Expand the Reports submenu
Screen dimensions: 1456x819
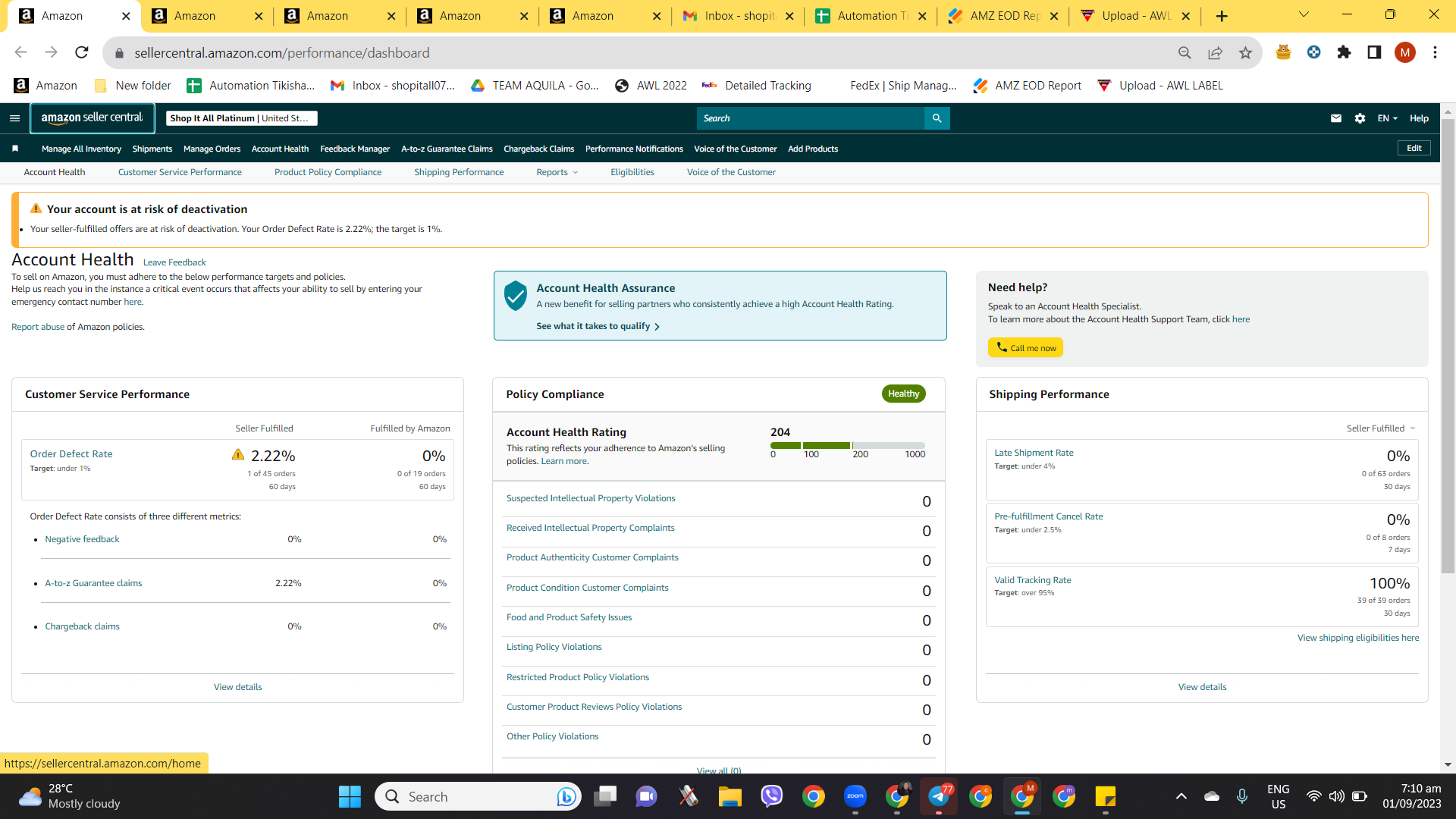pos(557,172)
